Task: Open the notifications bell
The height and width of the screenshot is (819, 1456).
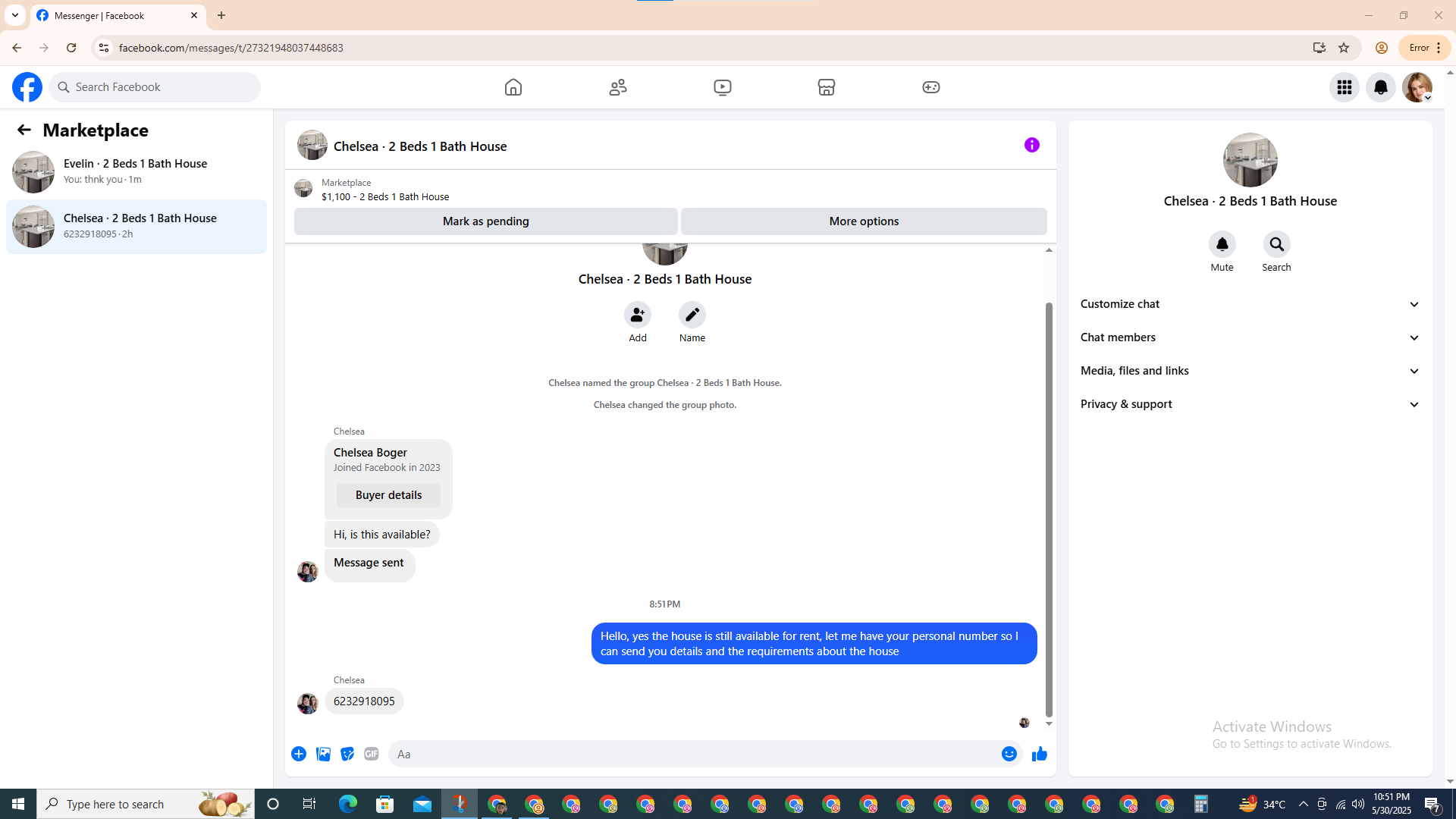Action: (1381, 87)
